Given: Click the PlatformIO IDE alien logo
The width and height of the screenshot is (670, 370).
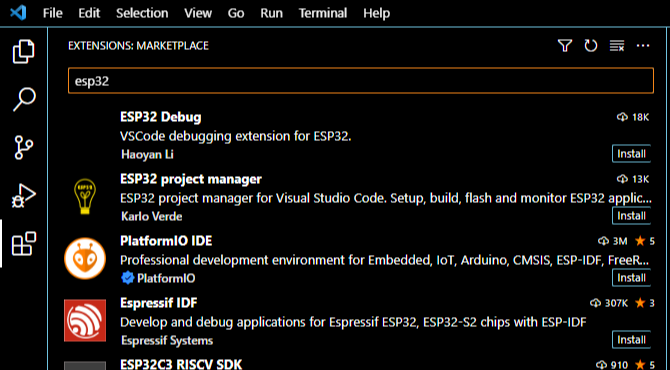Looking at the screenshot, I should click(x=85, y=258).
